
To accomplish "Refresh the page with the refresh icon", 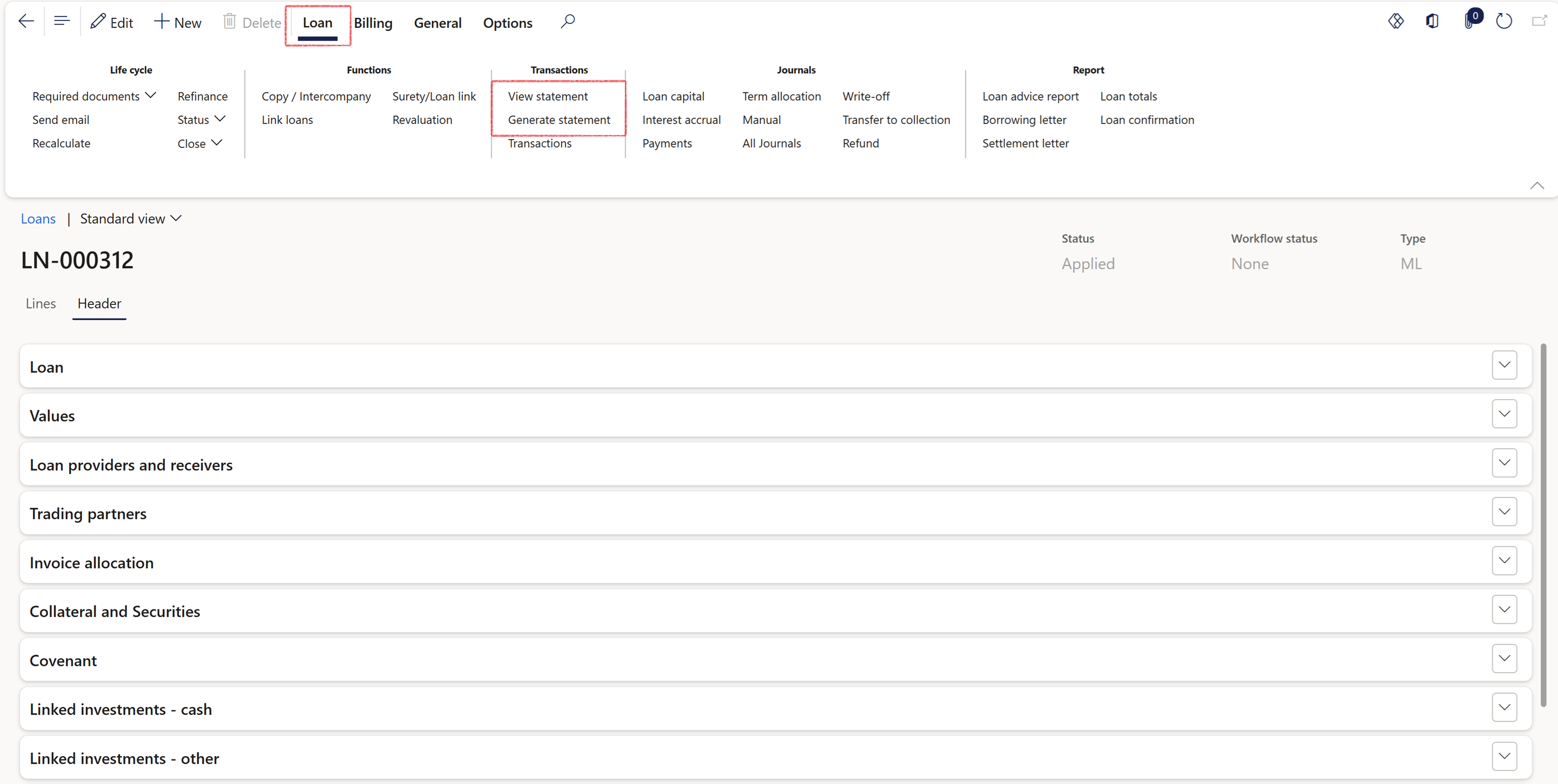I will [1504, 22].
